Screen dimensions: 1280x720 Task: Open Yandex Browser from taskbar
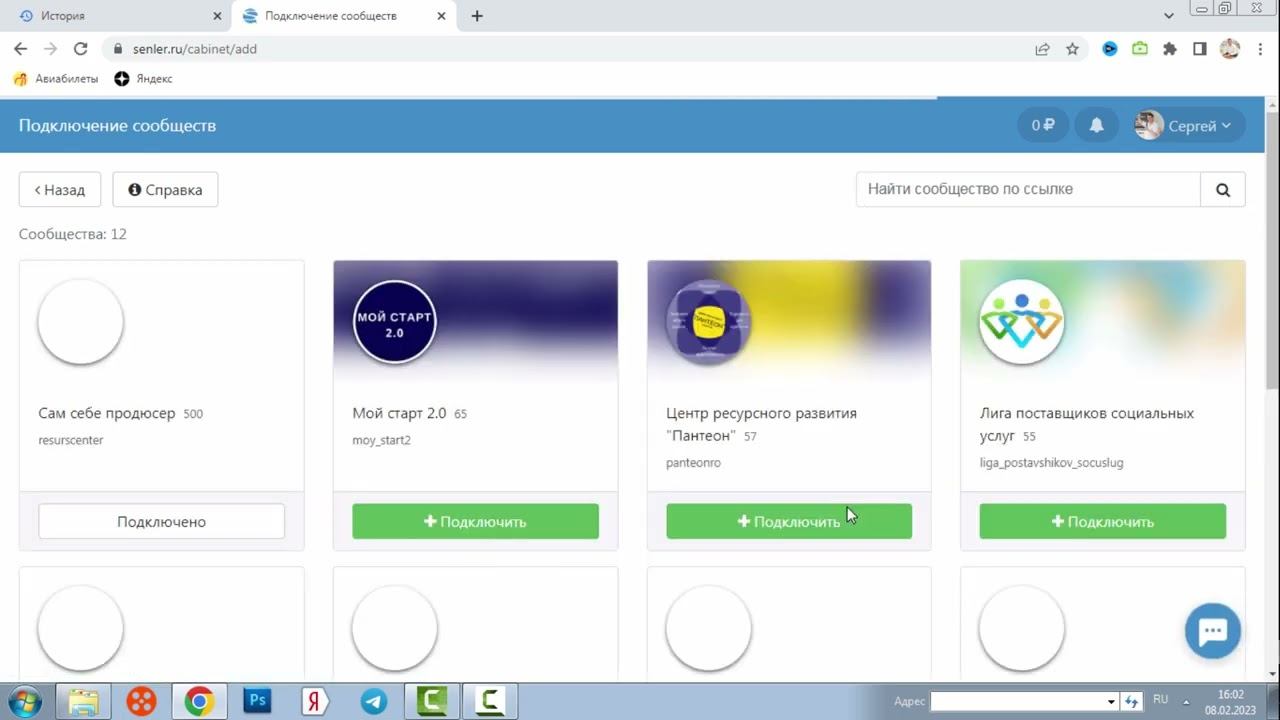pyautogui.click(x=315, y=702)
